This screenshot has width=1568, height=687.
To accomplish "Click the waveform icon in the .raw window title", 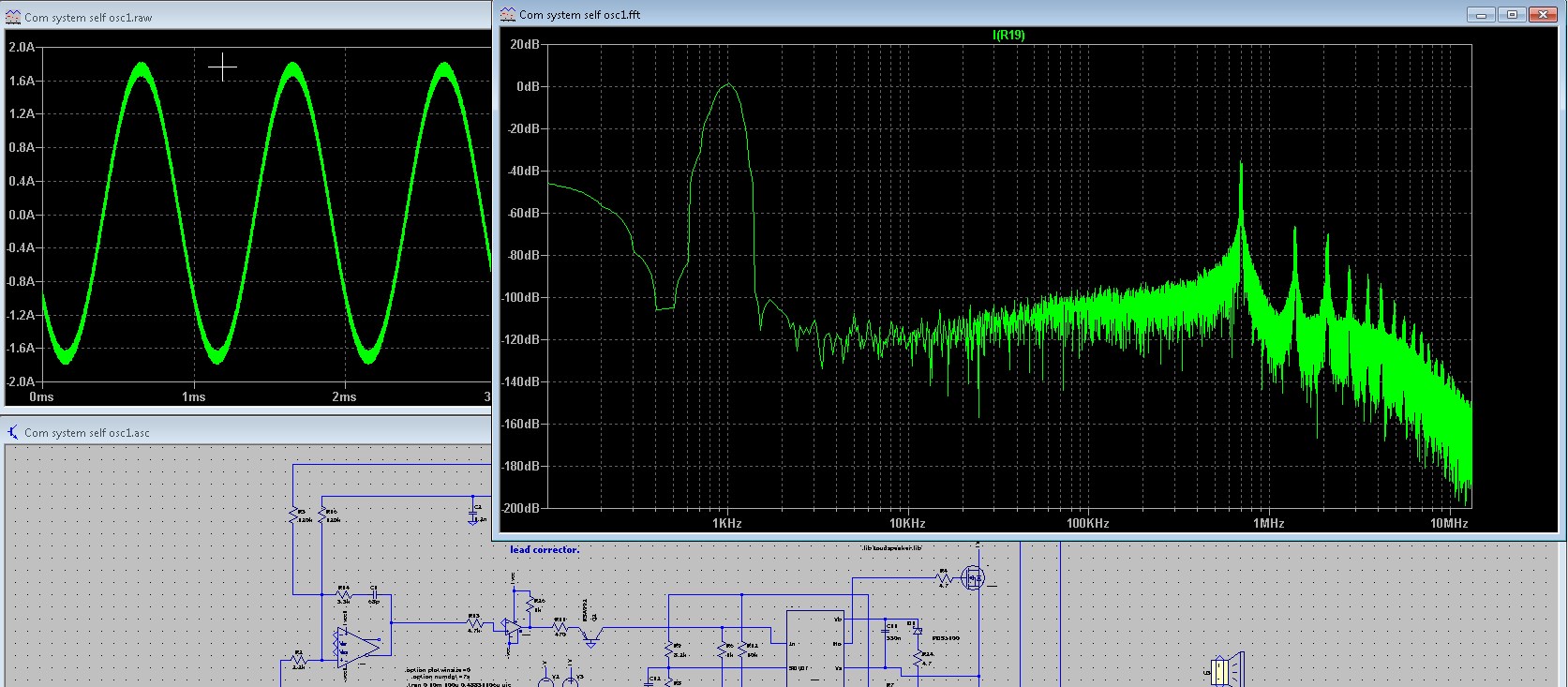I will 13,17.
